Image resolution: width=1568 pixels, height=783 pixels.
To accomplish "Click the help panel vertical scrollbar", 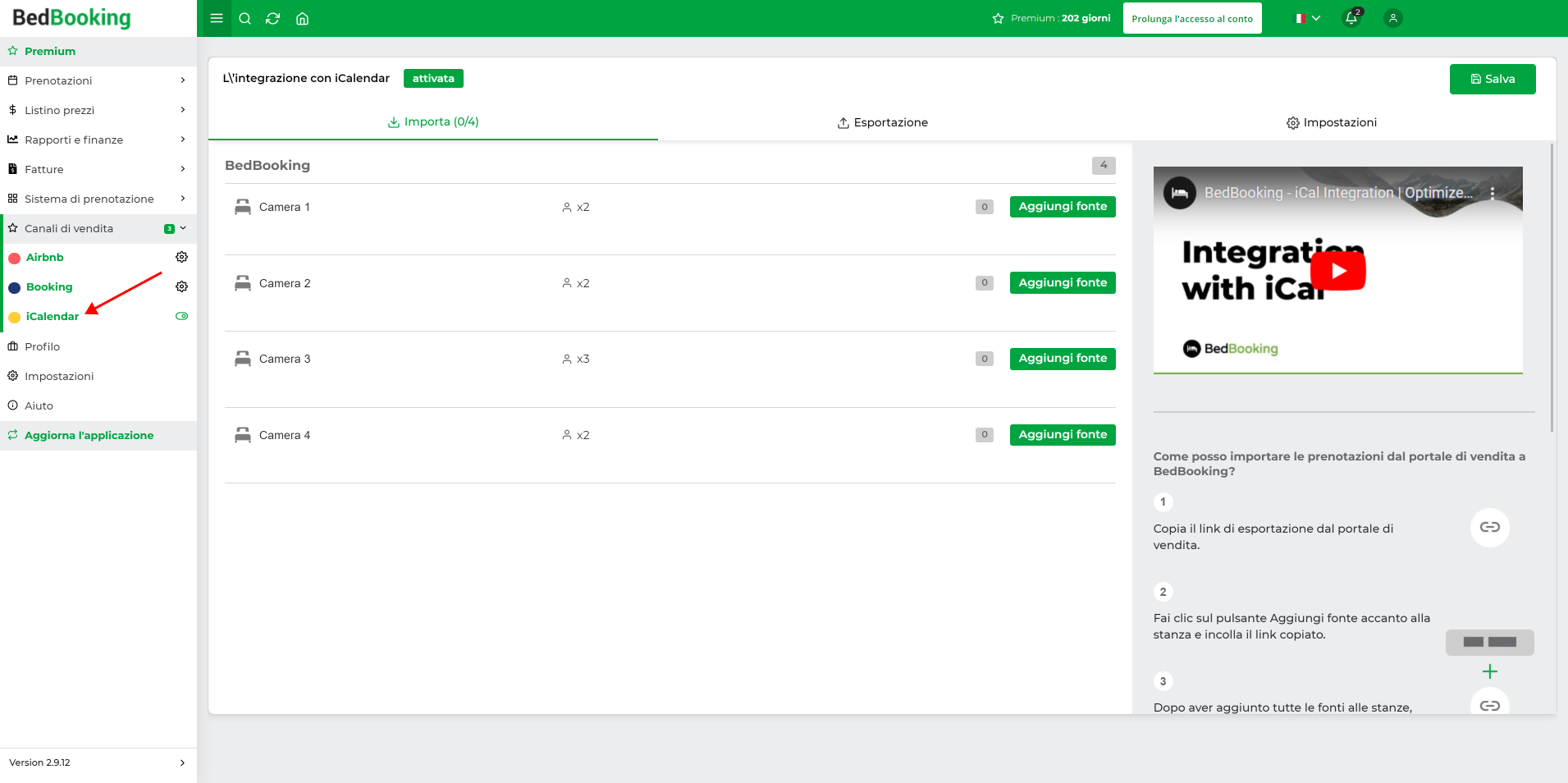I will 1552,287.
